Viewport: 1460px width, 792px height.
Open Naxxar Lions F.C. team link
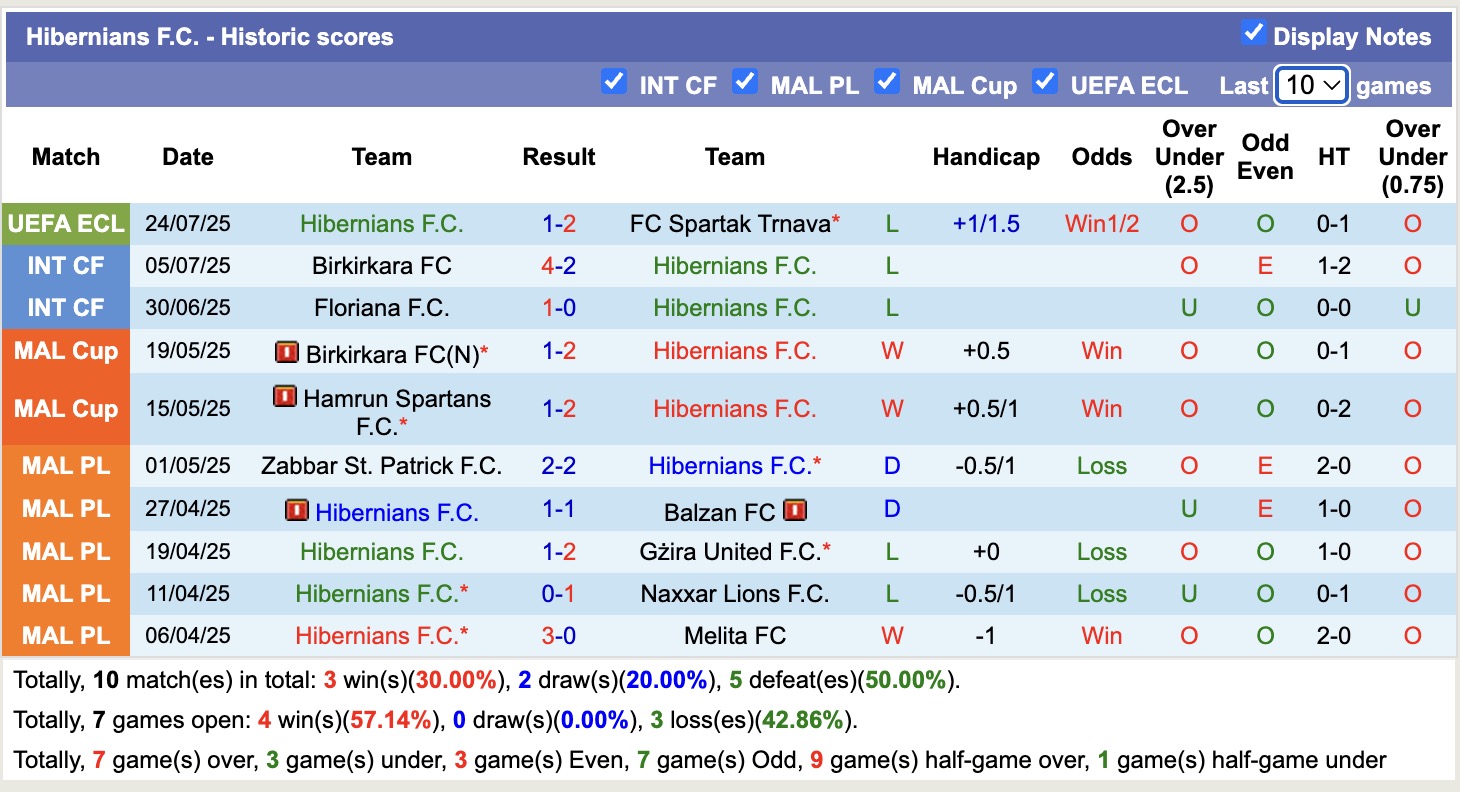tap(735, 594)
